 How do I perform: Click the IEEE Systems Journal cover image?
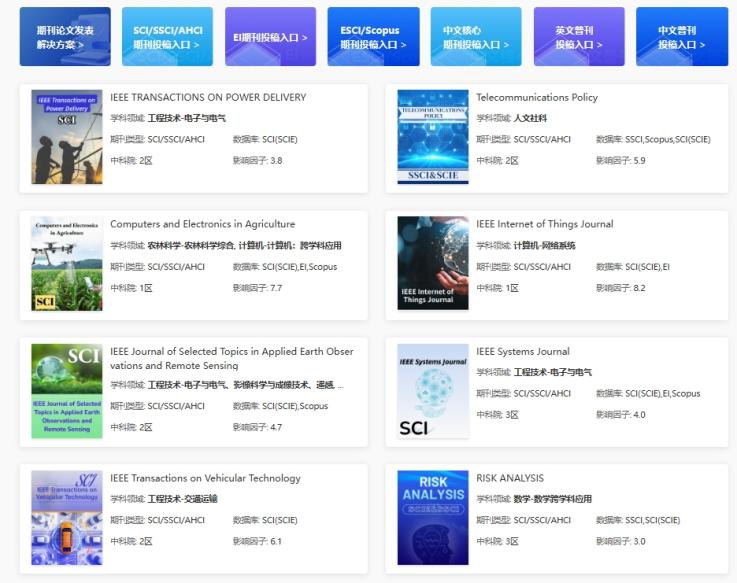click(x=432, y=391)
